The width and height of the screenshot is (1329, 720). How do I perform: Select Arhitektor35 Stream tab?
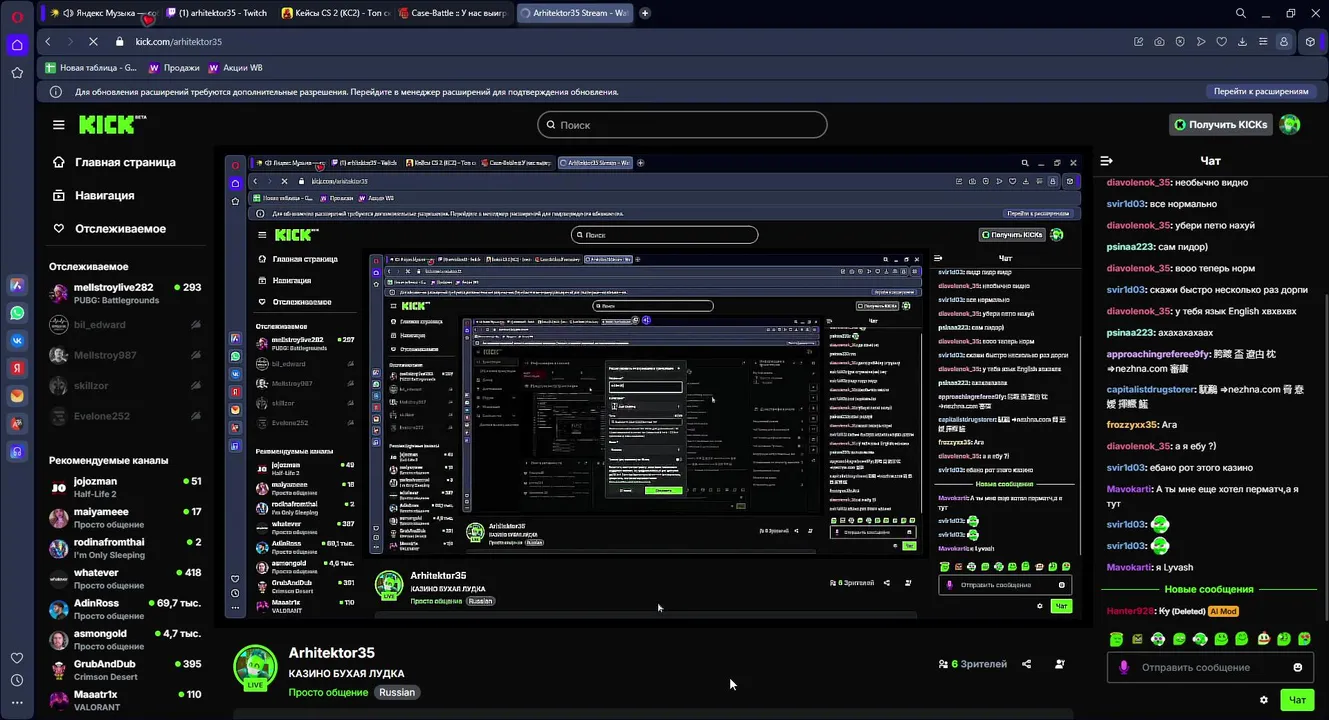[x=575, y=13]
